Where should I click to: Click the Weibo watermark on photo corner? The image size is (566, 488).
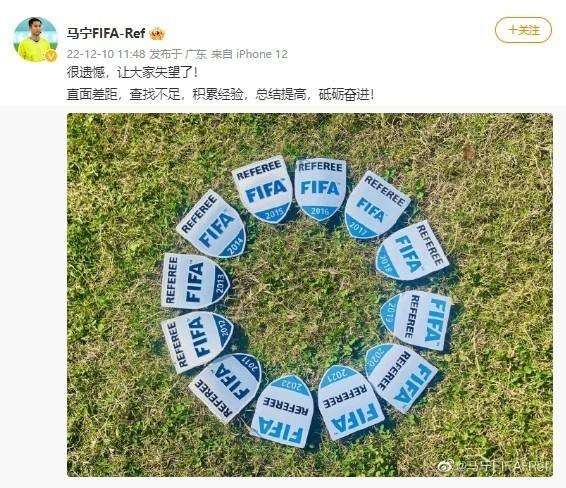[x=495, y=466]
